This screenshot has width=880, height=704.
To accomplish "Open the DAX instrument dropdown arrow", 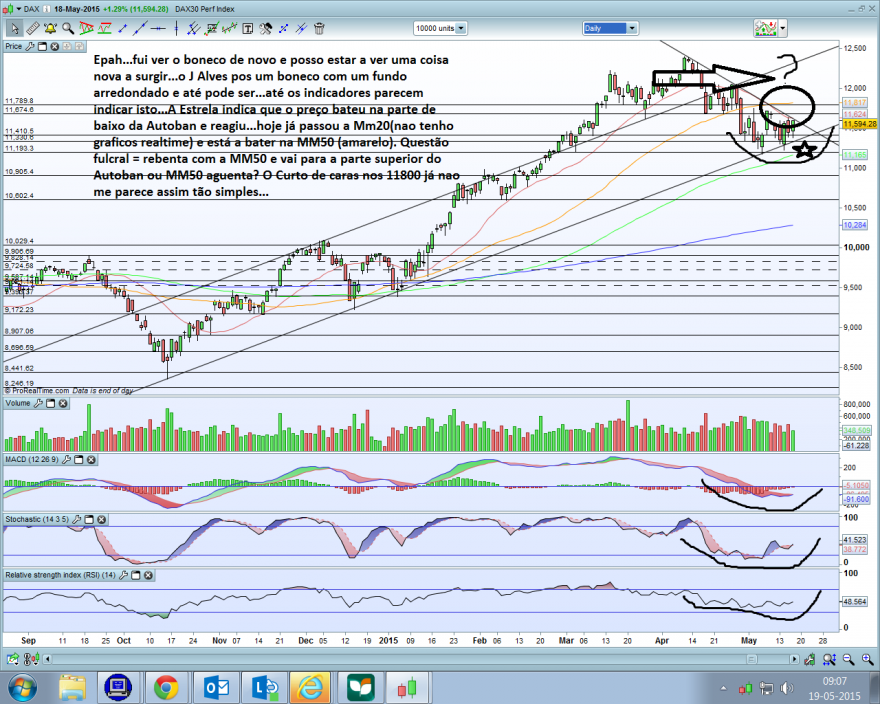I will coord(19,9).
